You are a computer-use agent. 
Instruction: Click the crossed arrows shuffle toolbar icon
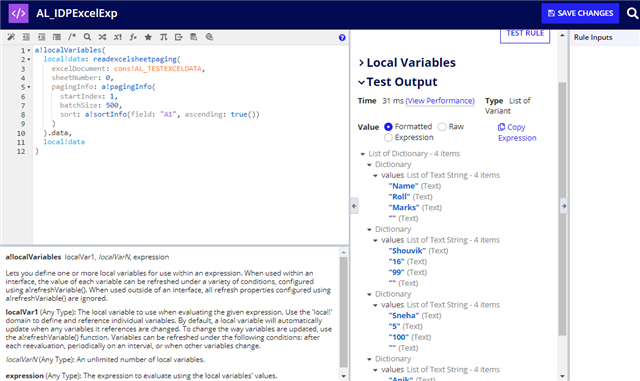[102, 37]
